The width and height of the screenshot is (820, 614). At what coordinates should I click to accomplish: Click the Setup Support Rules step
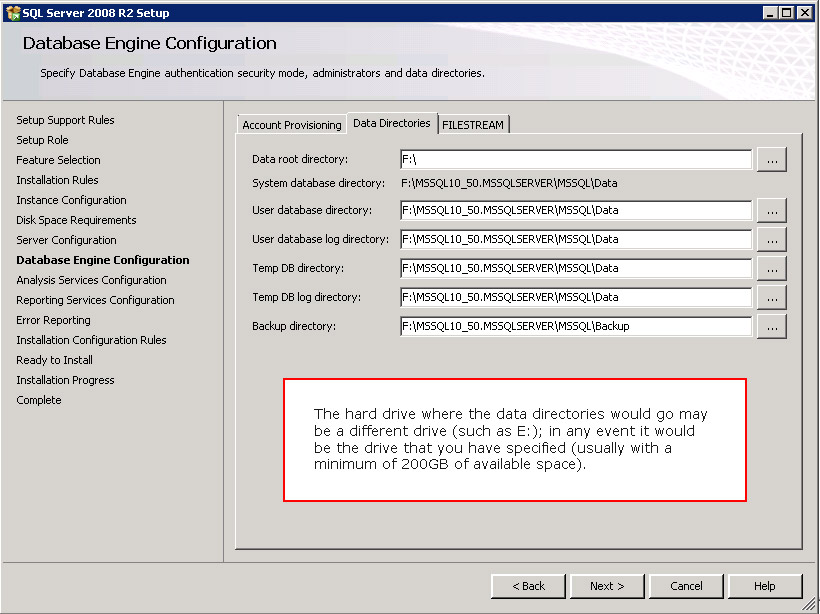[x=65, y=120]
